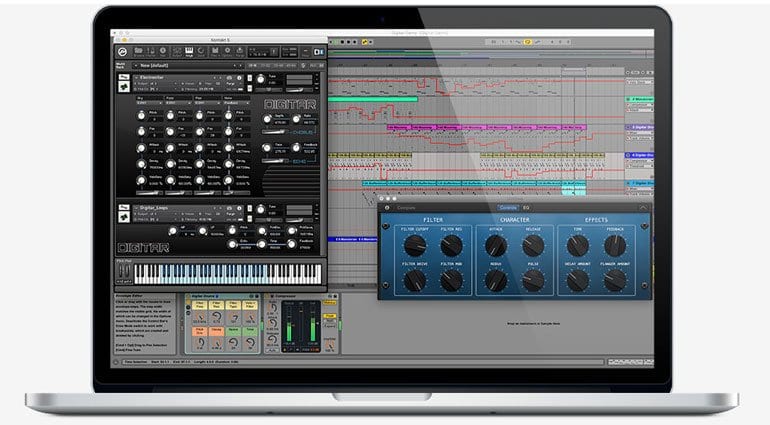Viewport: 770px width, 425px height.
Task: Open the Browse panel in Kontakt
Action: (x=138, y=52)
